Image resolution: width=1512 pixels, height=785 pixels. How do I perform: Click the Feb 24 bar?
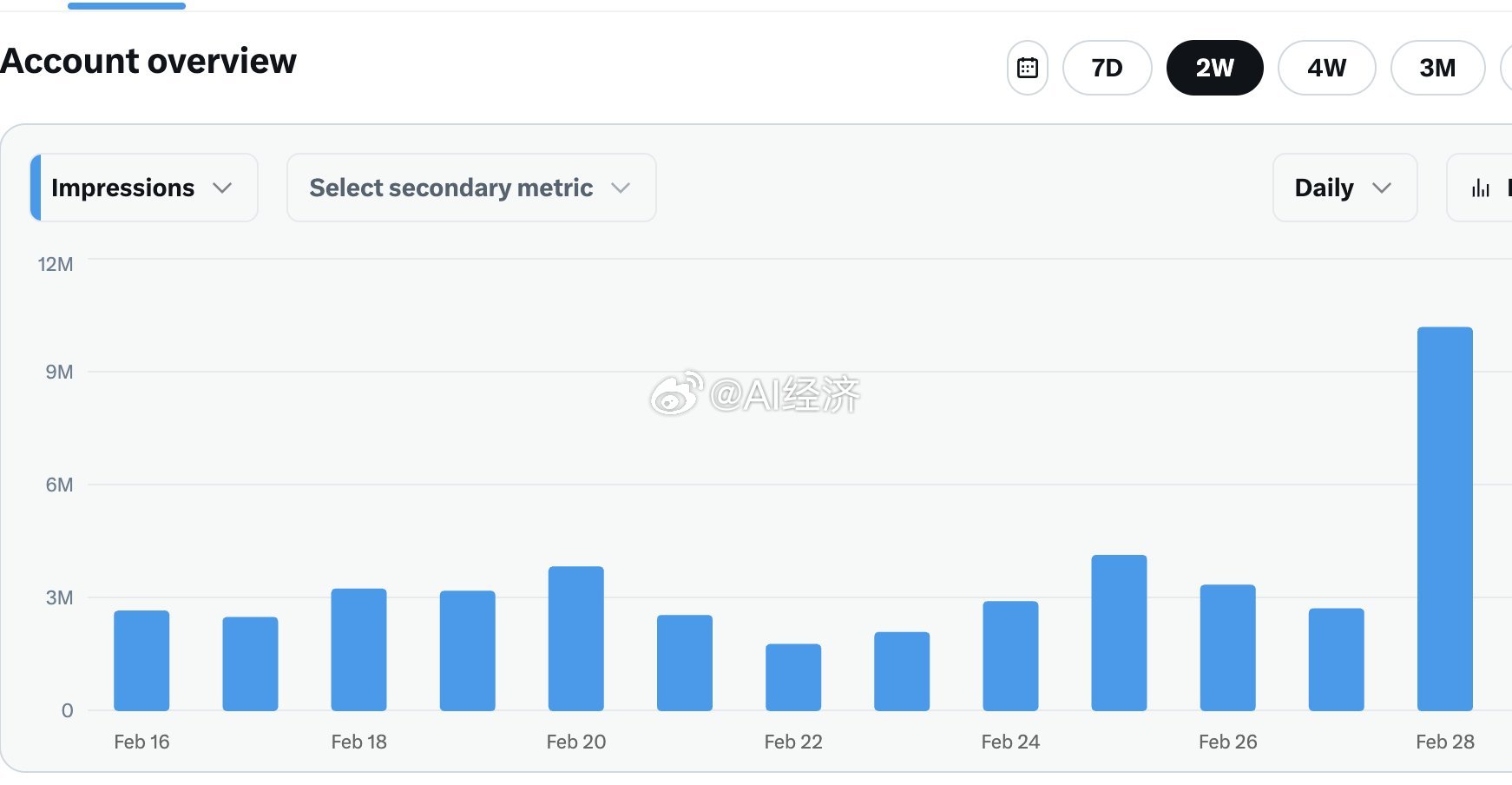[1010, 656]
